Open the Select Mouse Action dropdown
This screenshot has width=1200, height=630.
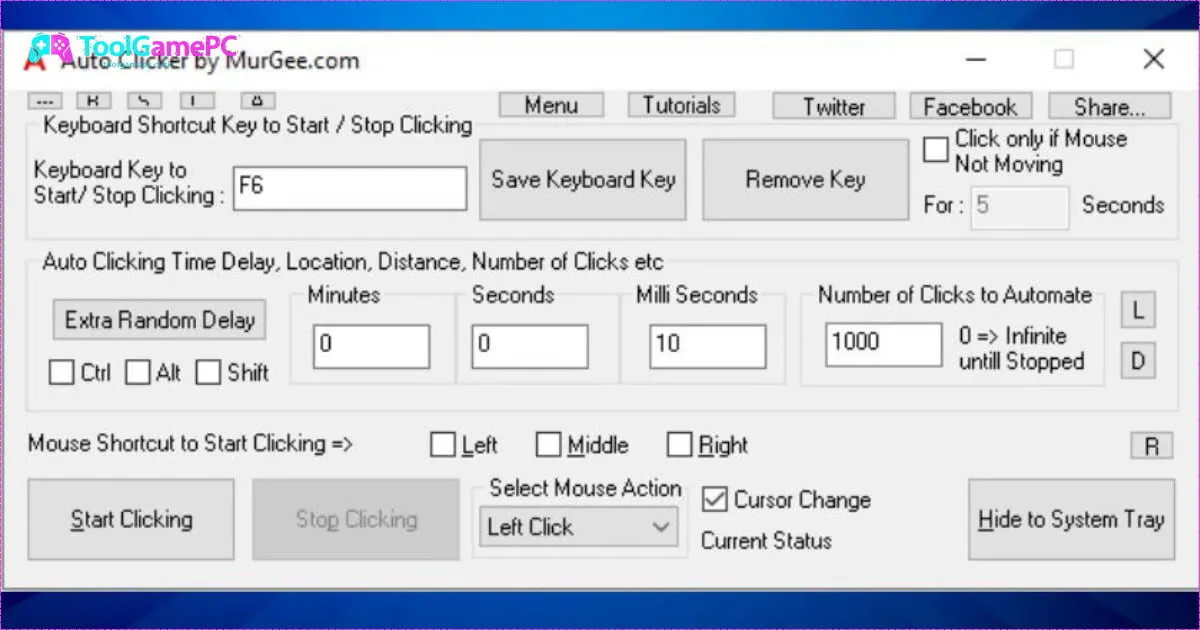pyautogui.click(x=578, y=527)
